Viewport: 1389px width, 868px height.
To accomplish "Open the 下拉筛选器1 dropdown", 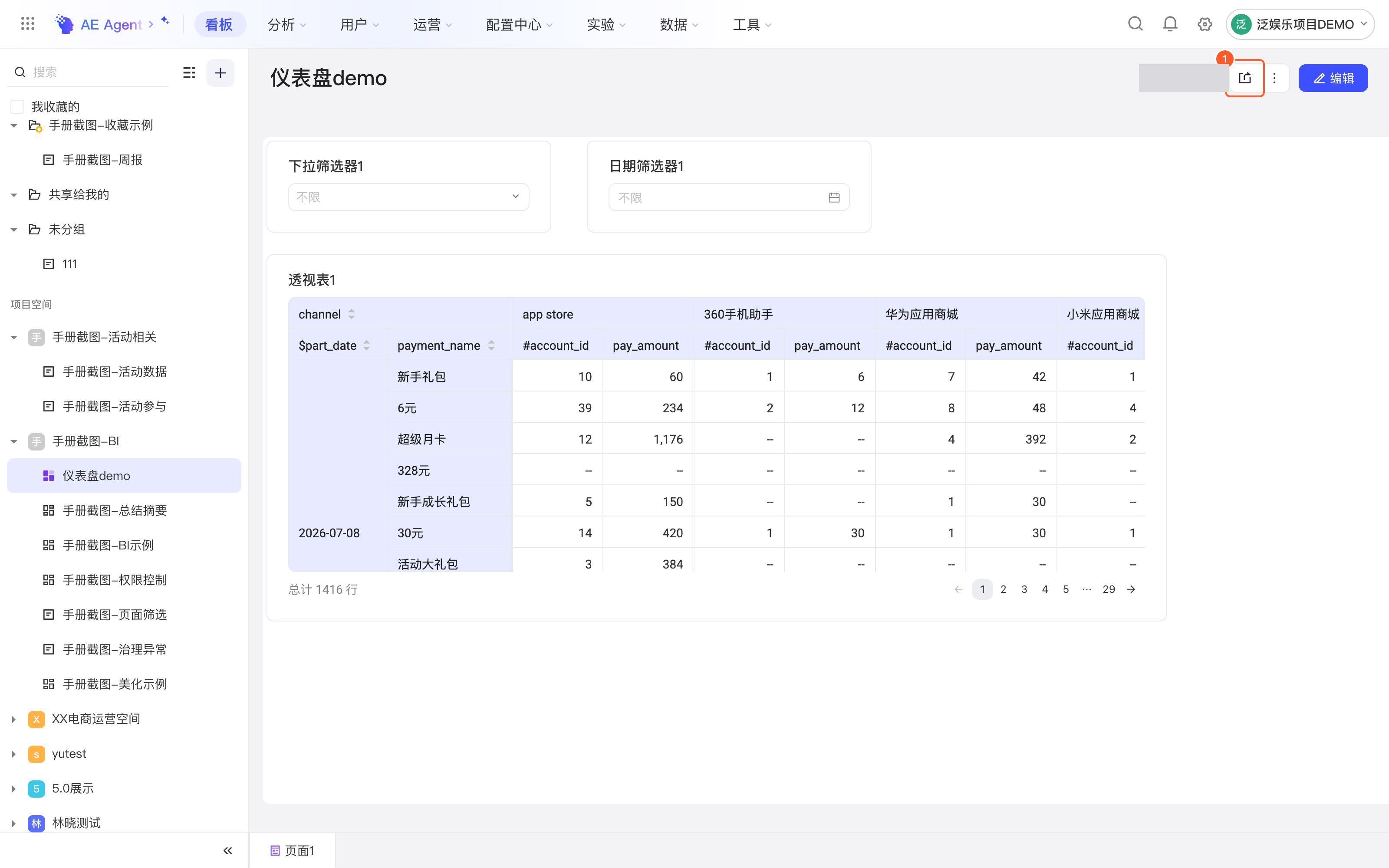I will (408, 197).
